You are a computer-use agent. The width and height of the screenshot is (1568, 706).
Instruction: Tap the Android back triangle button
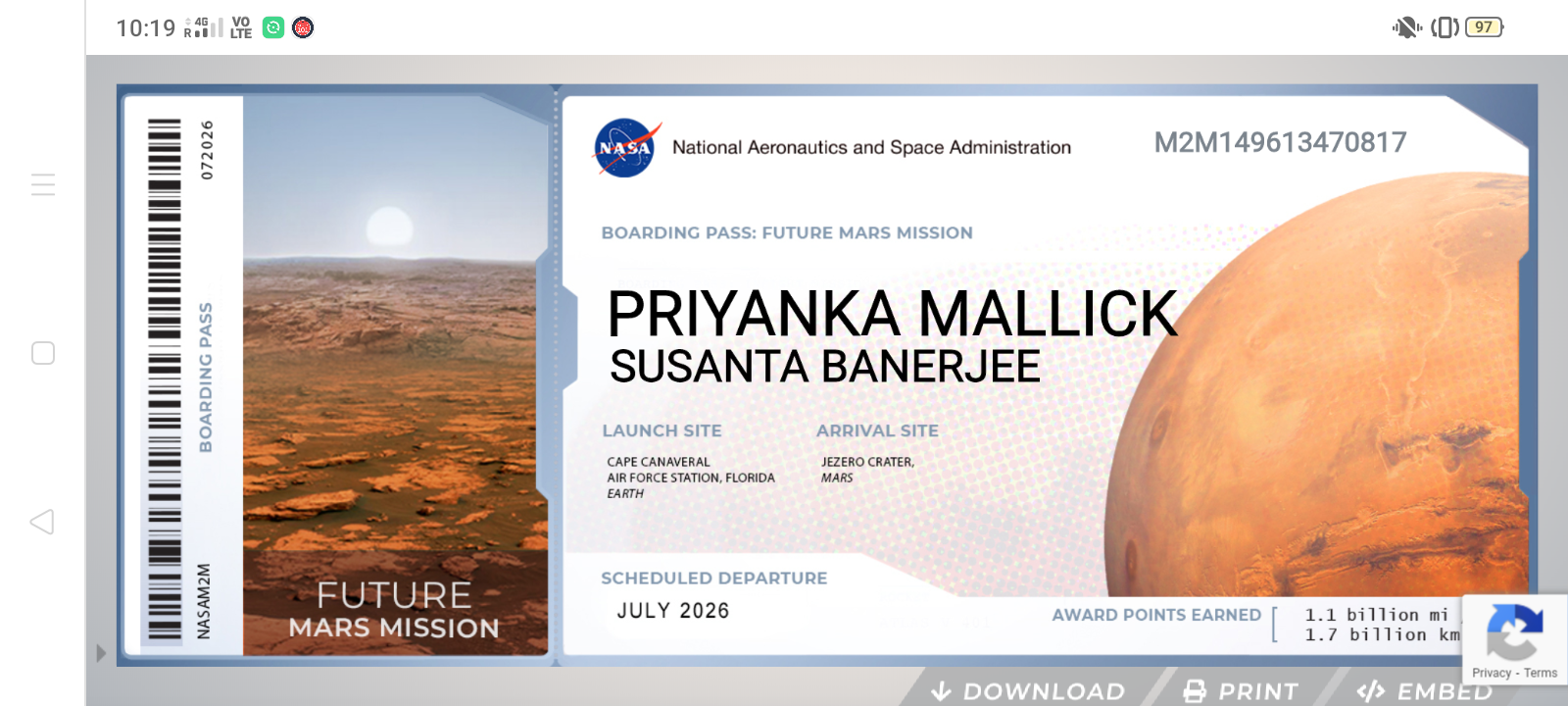42,522
